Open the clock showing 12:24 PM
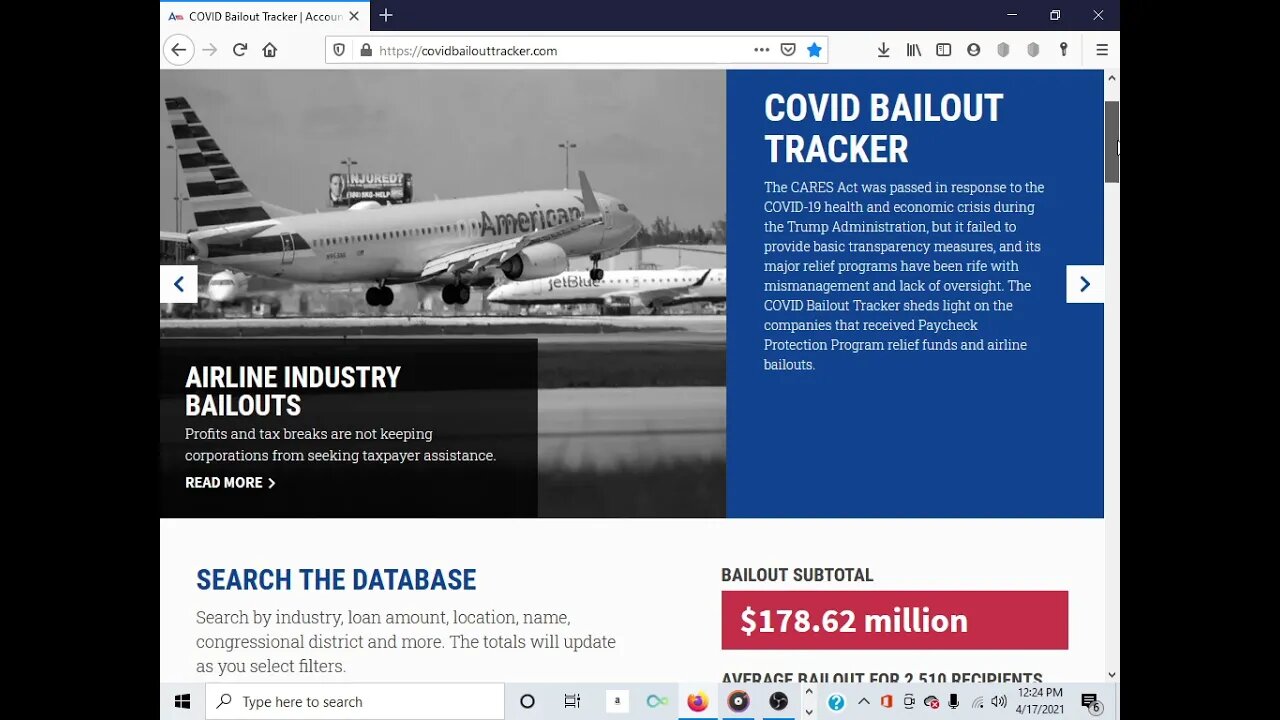The width and height of the screenshot is (1280, 720). (x=1039, y=701)
